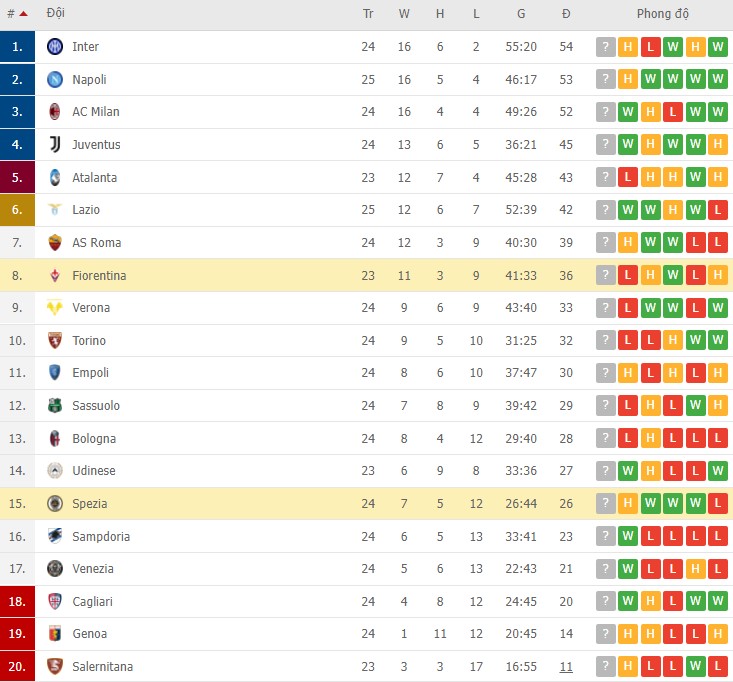Click Salernitana's underlined 11 points value
This screenshot has width=733, height=682.
click(x=566, y=666)
